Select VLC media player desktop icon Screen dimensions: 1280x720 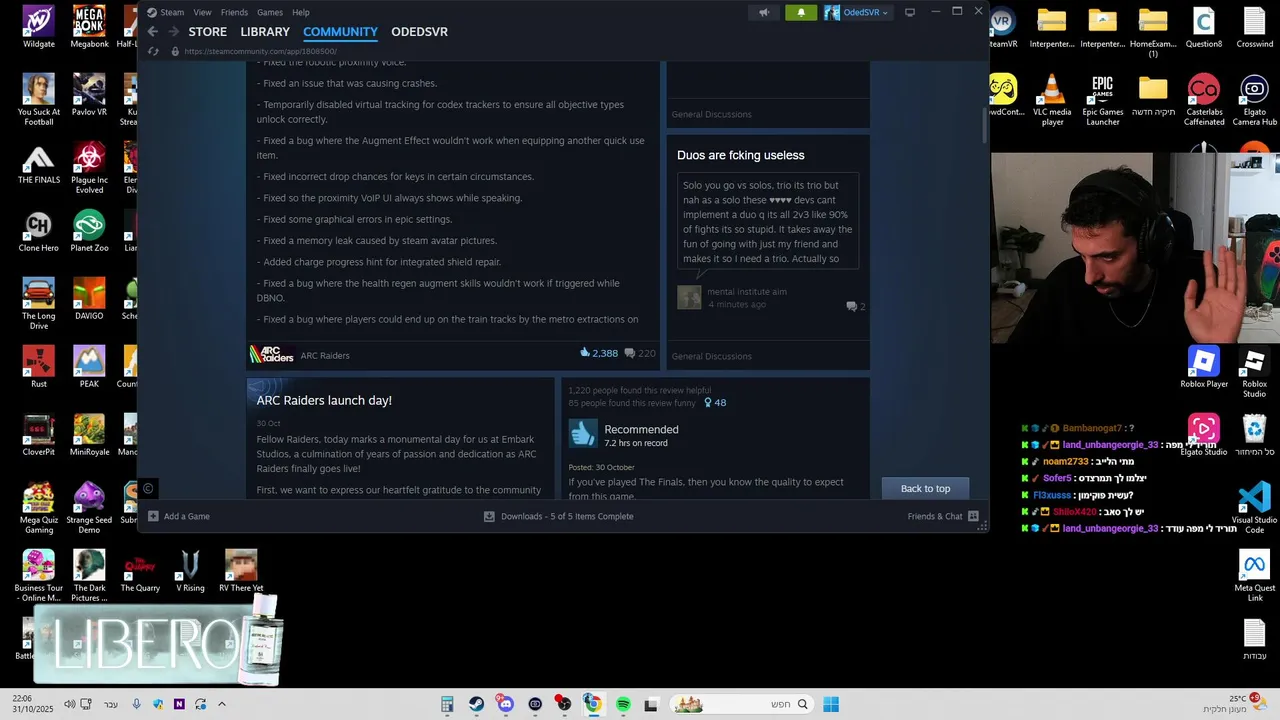tap(1052, 99)
